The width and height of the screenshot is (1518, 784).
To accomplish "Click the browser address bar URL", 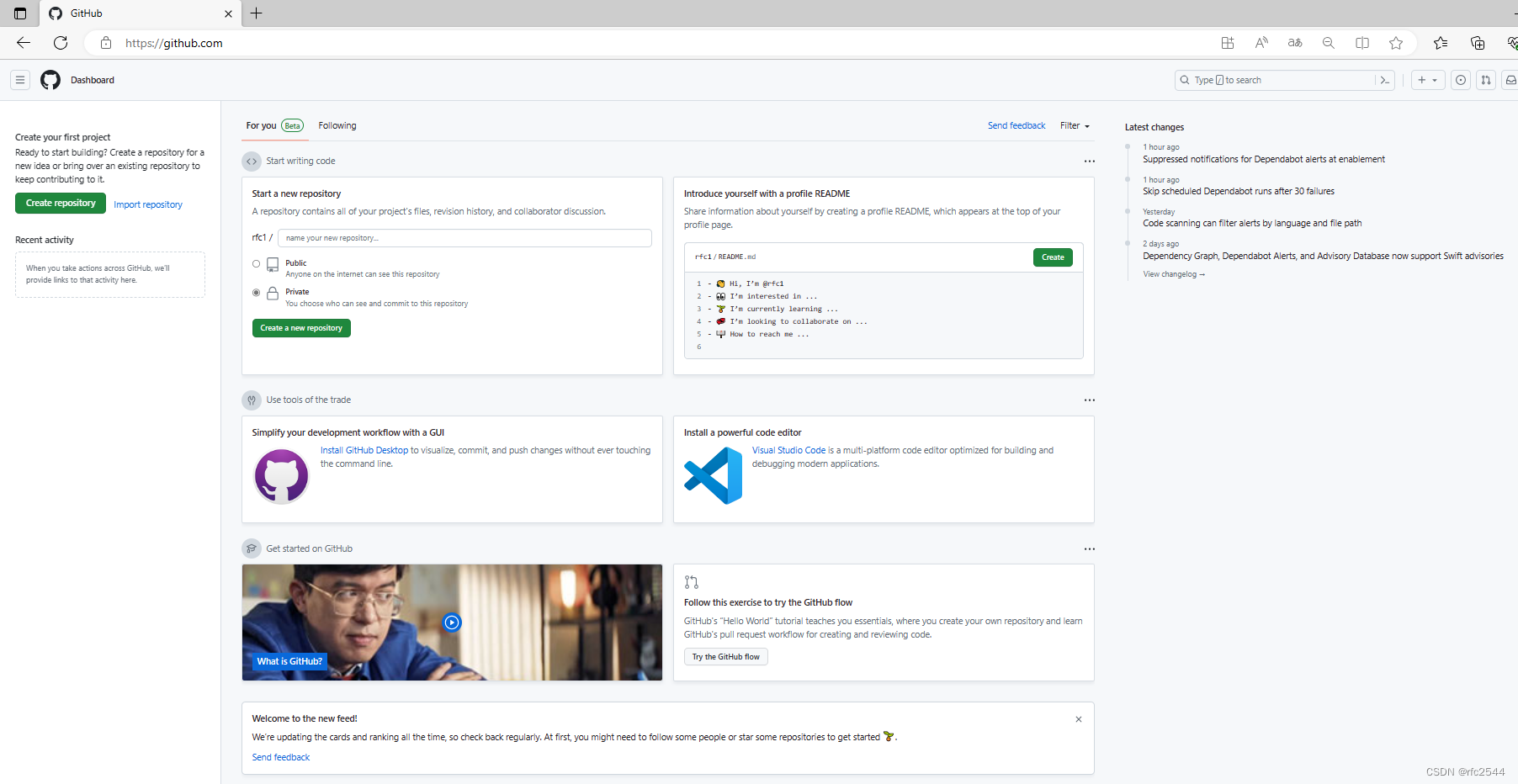I will click(x=174, y=43).
